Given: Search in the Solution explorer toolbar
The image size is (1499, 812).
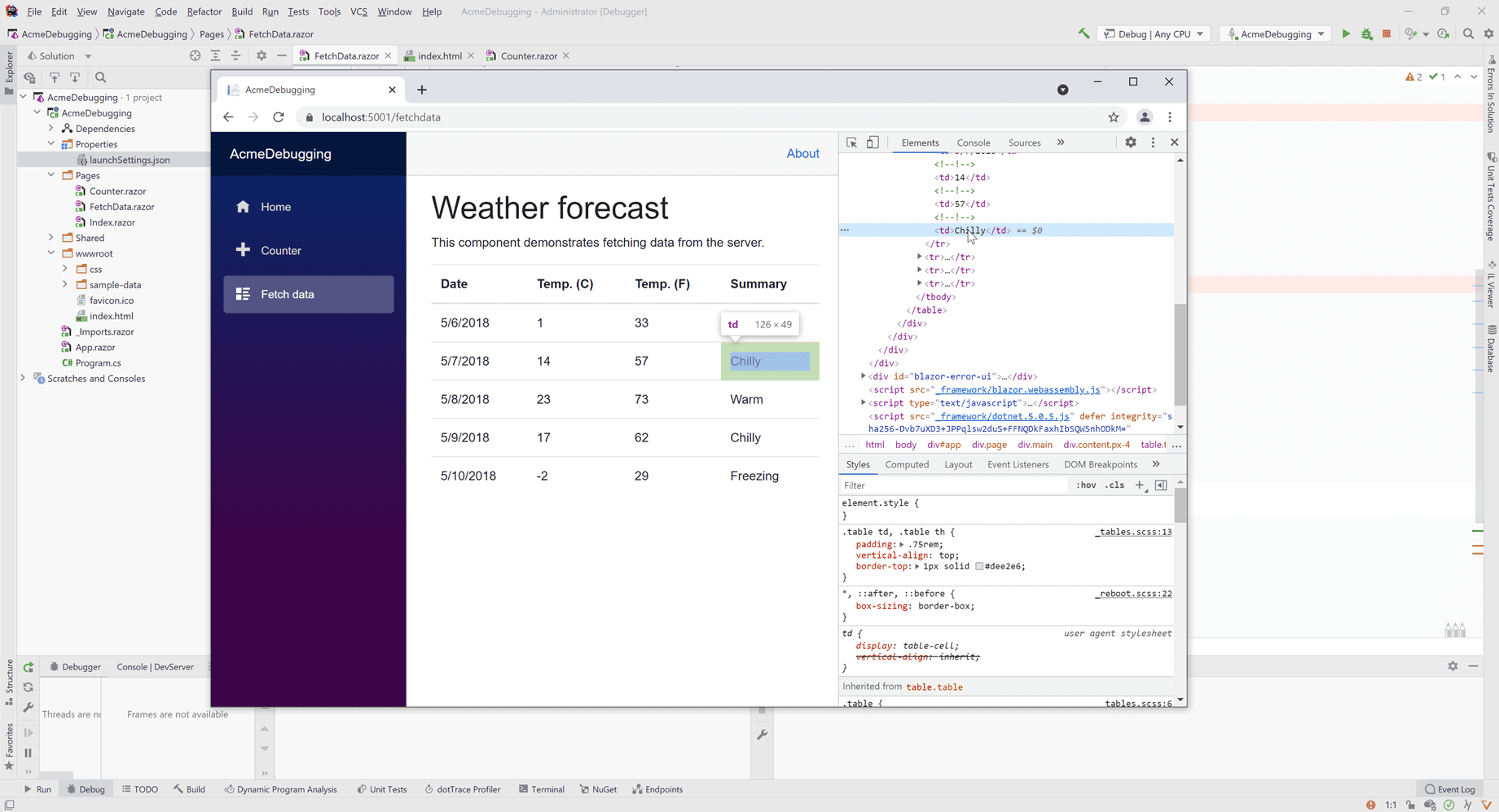Looking at the screenshot, I should click(100, 77).
